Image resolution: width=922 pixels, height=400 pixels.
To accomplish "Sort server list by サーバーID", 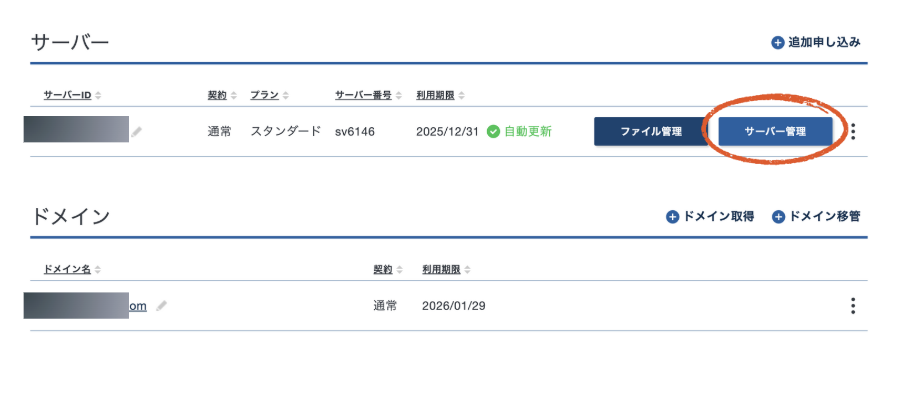I will (68, 95).
